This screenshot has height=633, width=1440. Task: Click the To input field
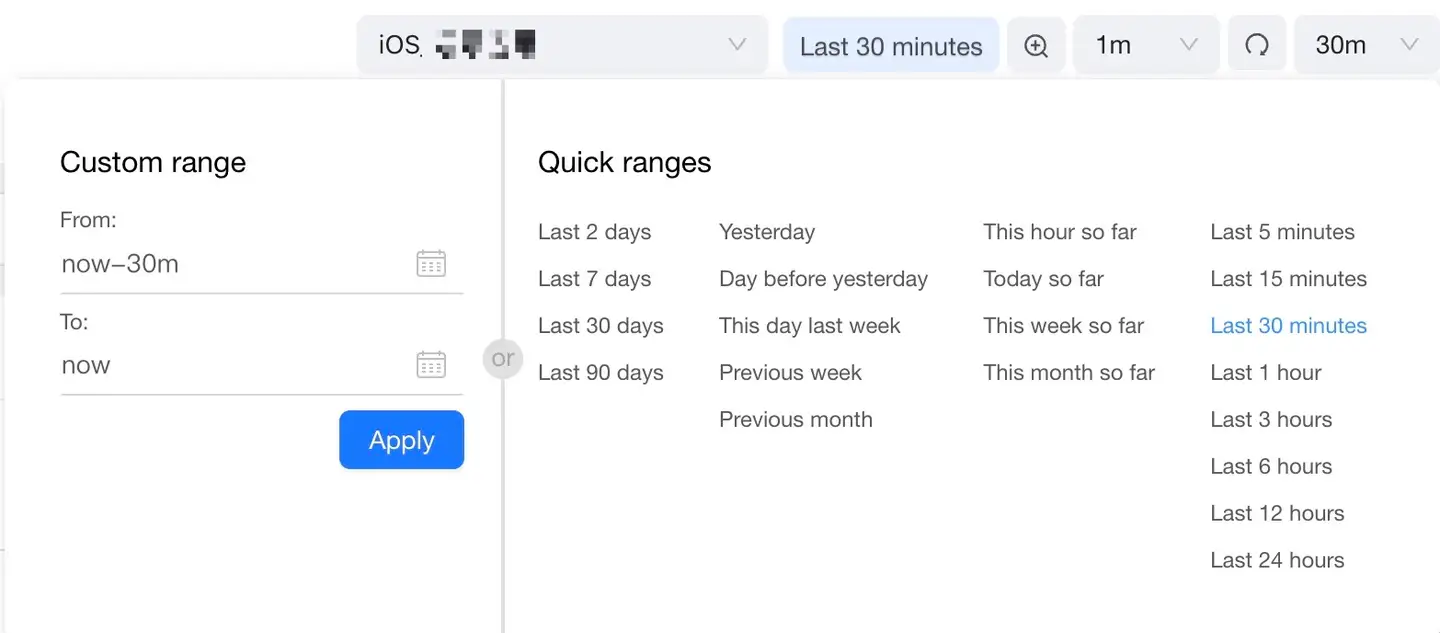coord(230,365)
